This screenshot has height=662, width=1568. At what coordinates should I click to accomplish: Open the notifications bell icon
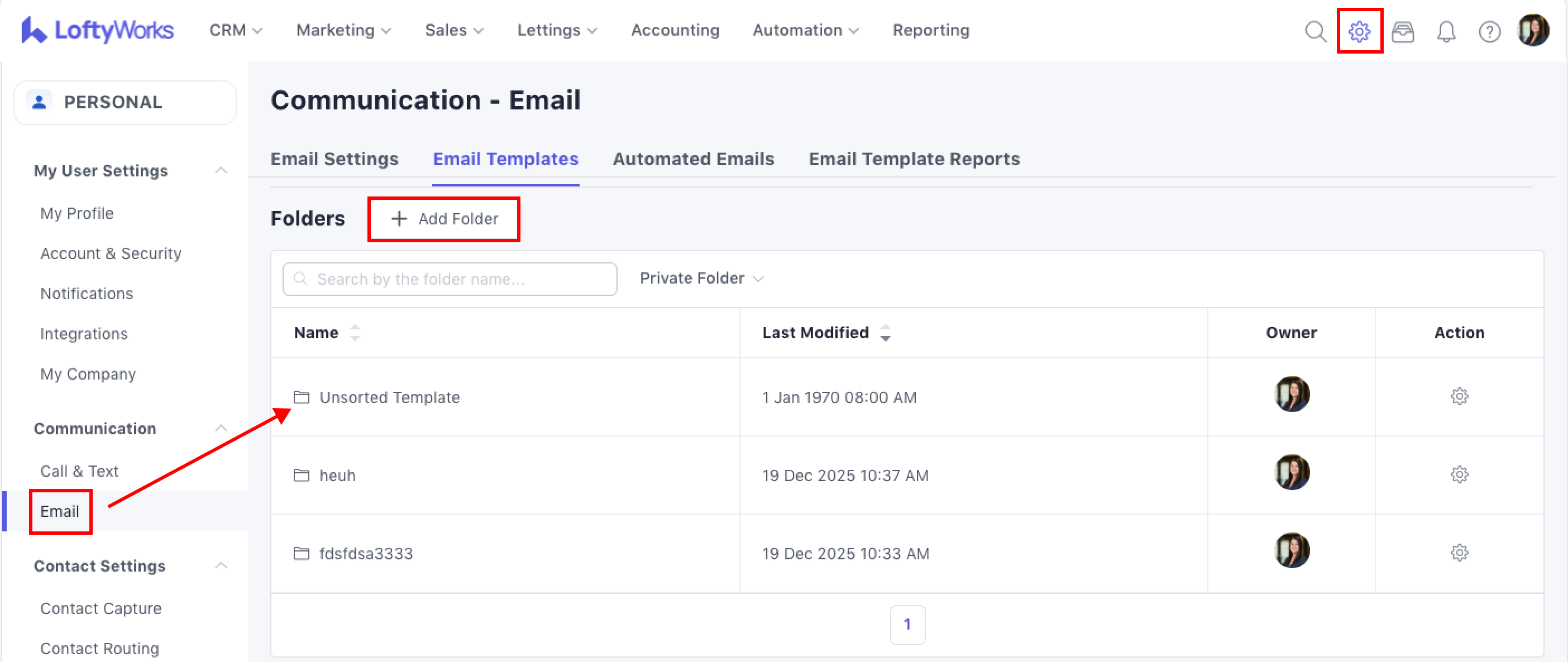1446,31
